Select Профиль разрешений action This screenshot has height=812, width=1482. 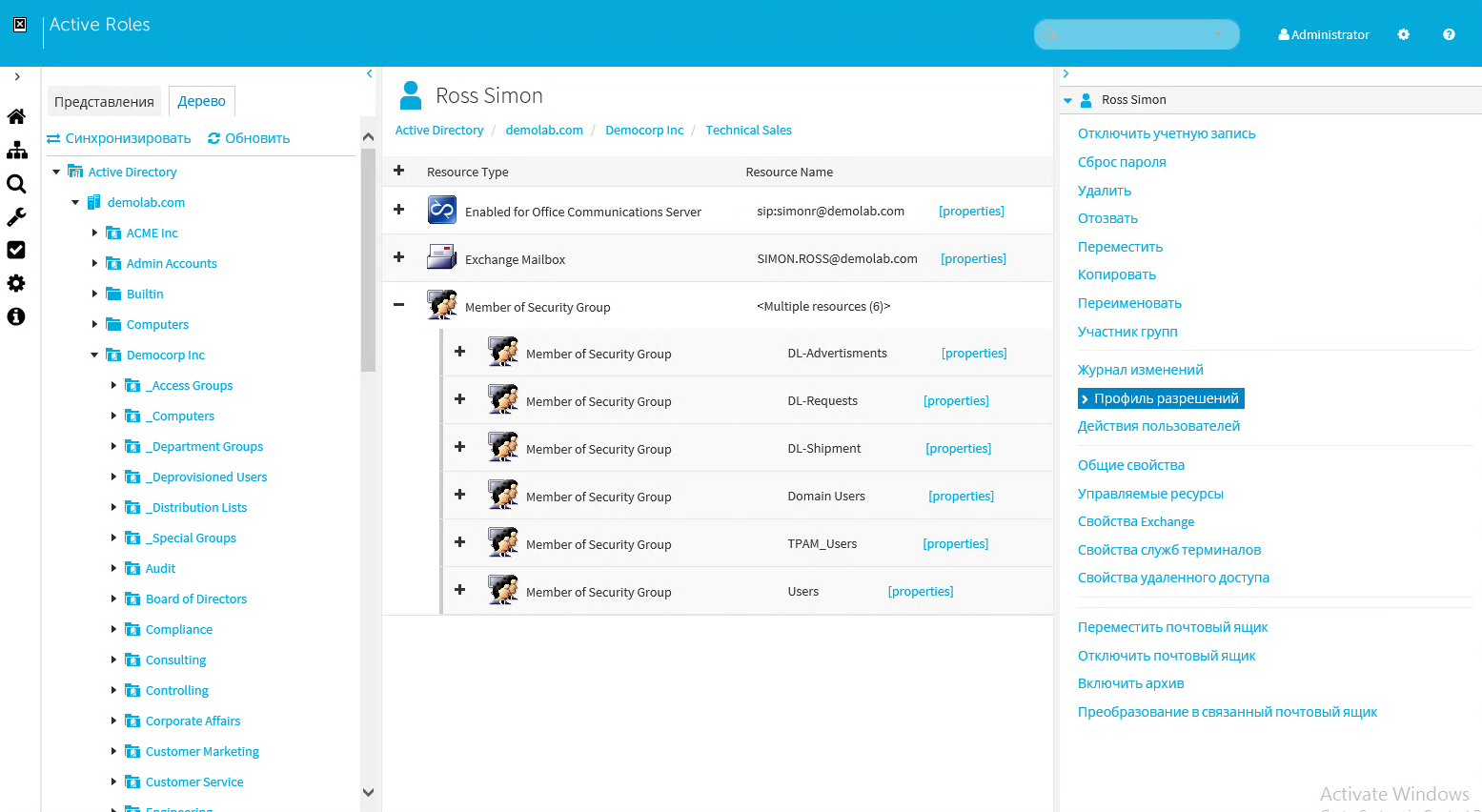(1161, 398)
